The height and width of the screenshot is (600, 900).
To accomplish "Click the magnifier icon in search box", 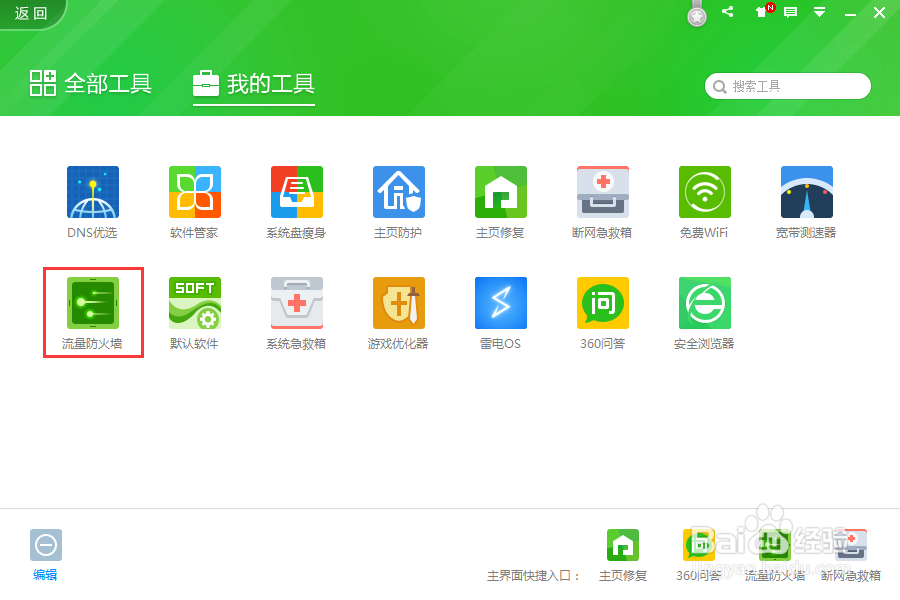I will pyautogui.click(x=719, y=87).
